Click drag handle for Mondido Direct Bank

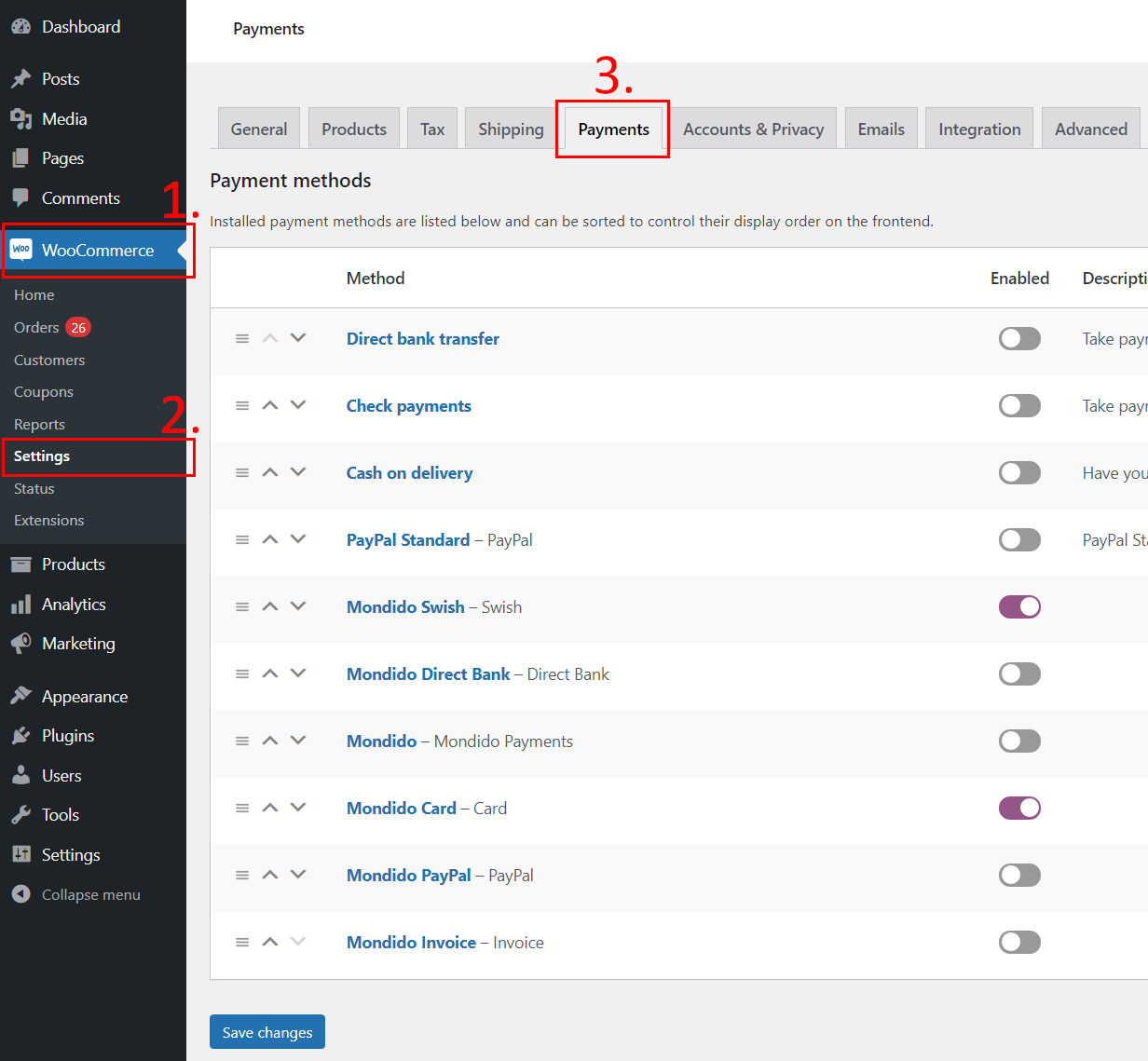pyautogui.click(x=242, y=674)
